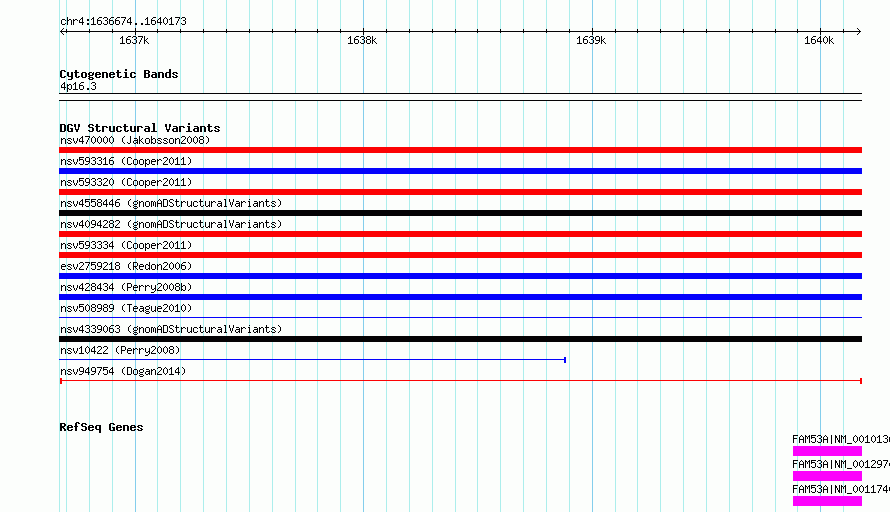Click the chr4:1636674..1640173 position label

[123, 21]
